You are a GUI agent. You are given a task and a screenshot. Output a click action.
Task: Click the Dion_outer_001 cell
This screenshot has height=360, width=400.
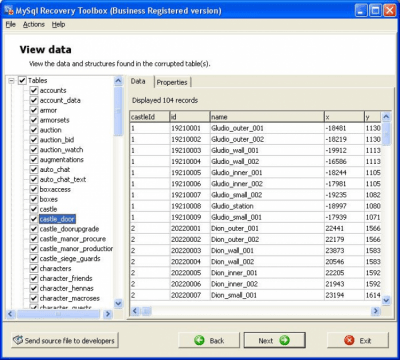tap(267, 228)
